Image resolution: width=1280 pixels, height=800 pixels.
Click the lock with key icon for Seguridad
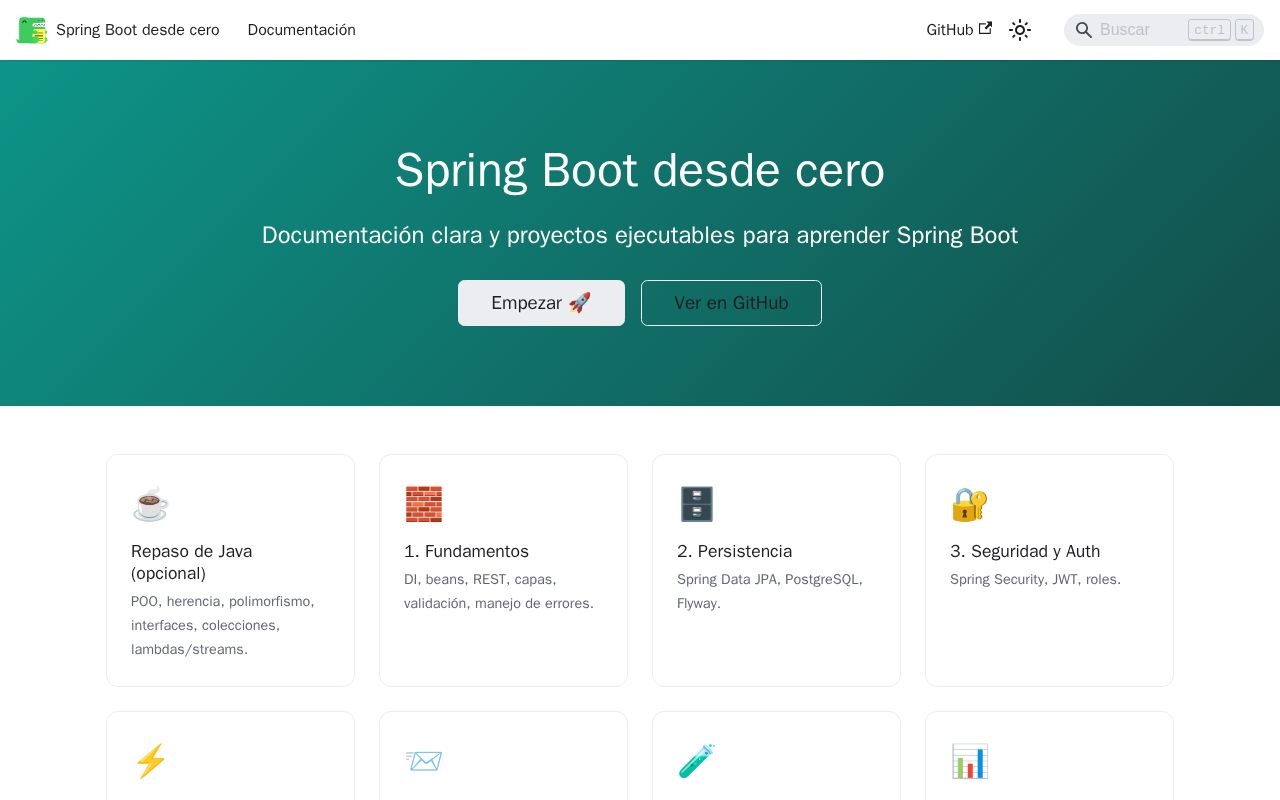click(x=969, y=504)
